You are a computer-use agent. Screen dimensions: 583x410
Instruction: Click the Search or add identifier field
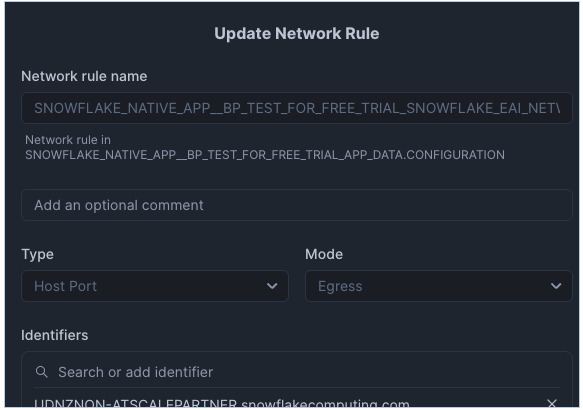(x=296, y=372)
